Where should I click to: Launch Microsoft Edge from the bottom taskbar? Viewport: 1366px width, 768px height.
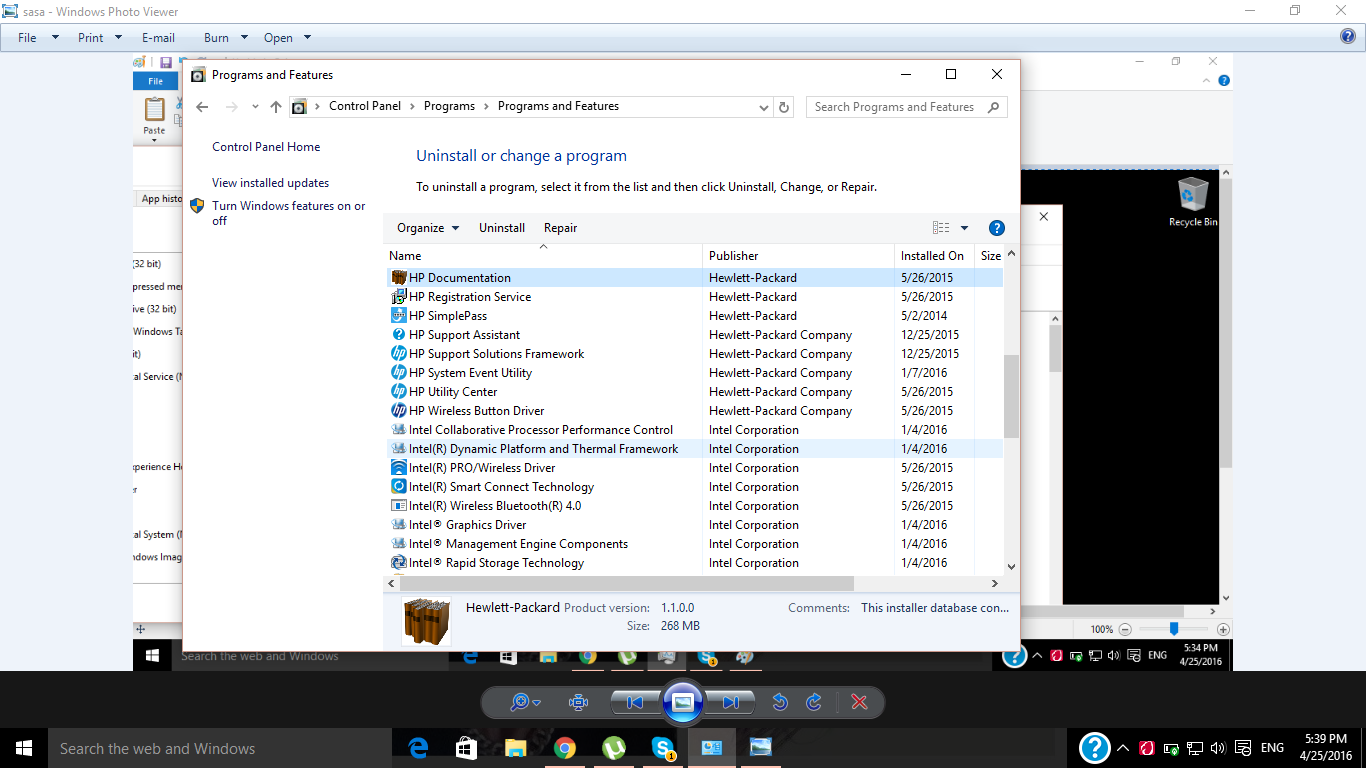click(x=418, y=748)
